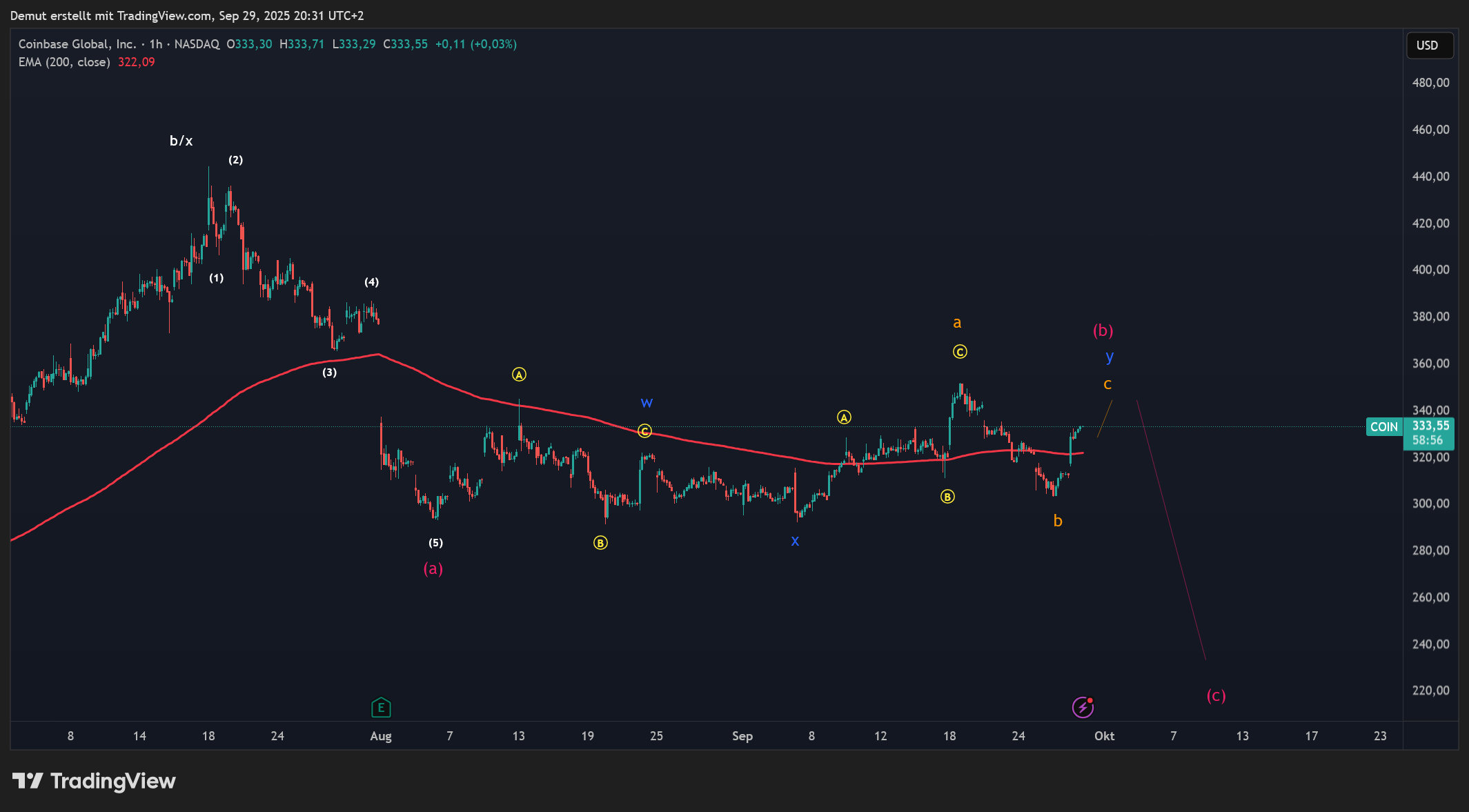
Task: Click the green earnings E icon
Action: pyautogui.click(x=381, y=707)
